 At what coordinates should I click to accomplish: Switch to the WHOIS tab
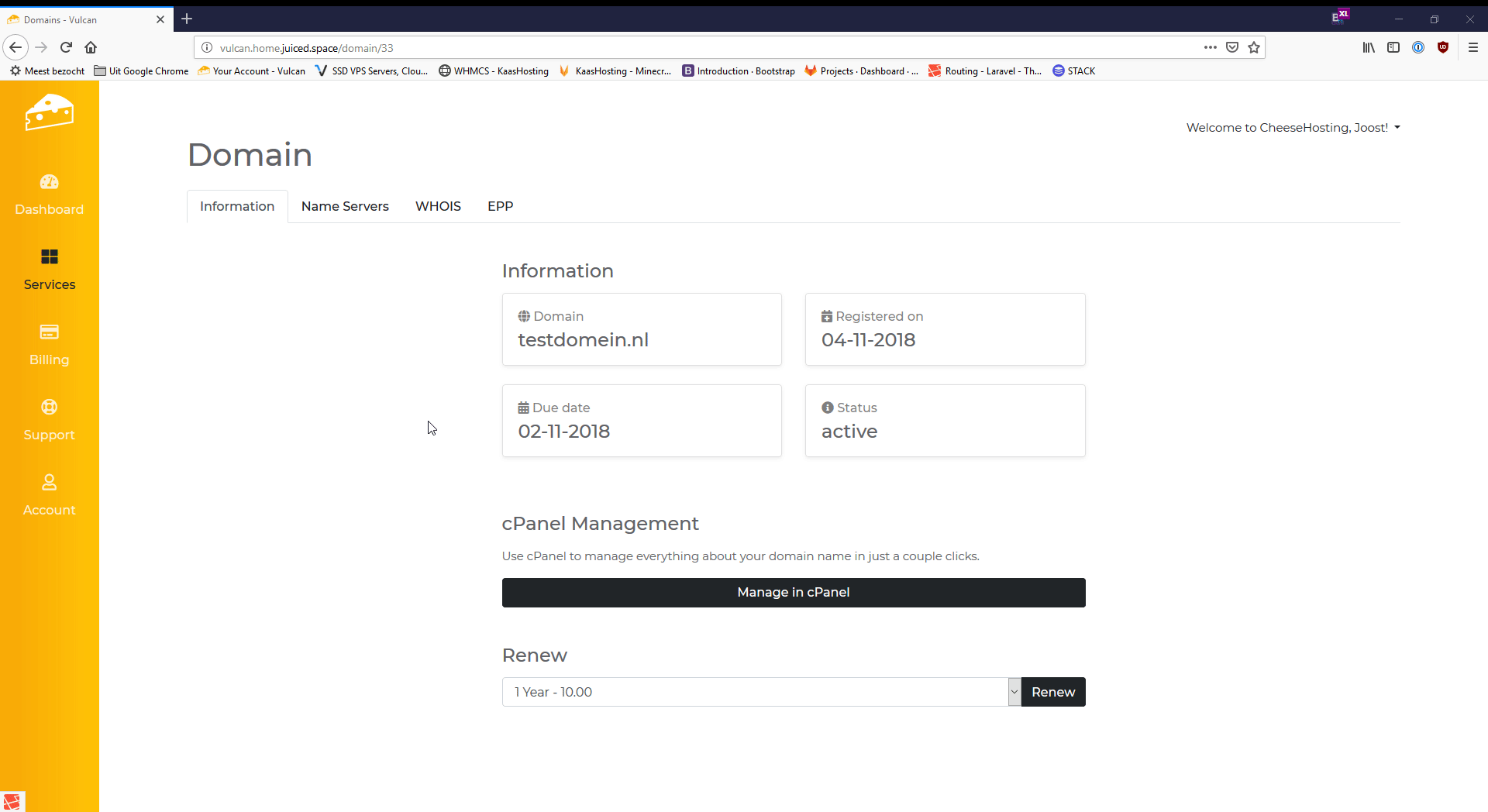tap(438, 206)
